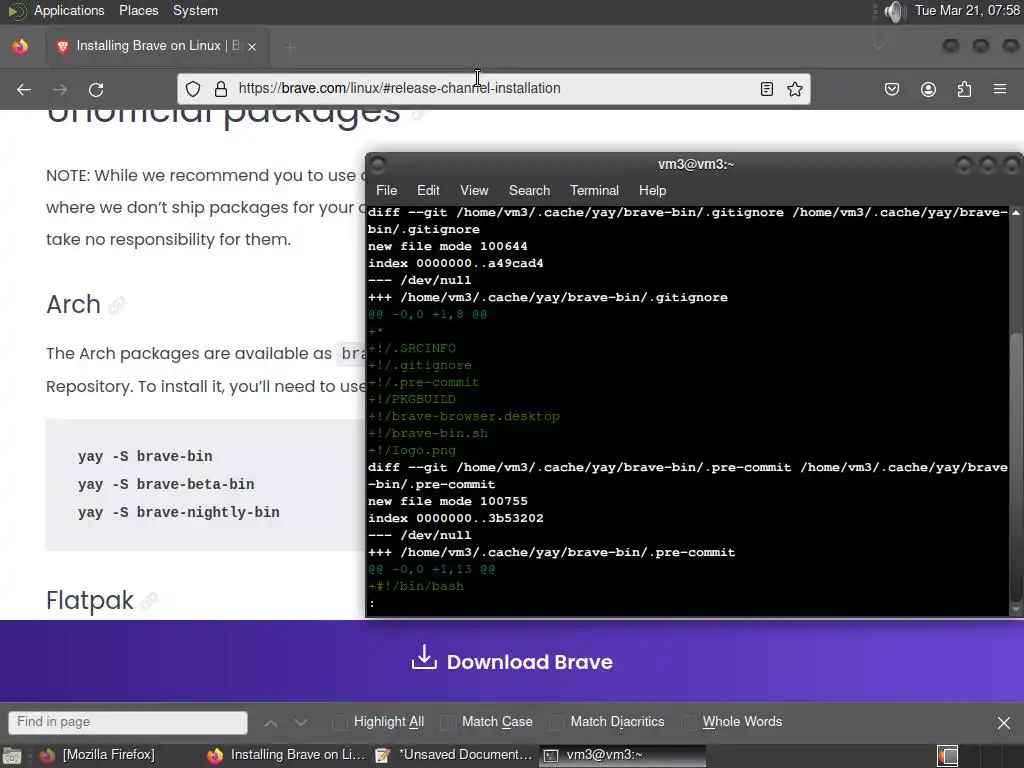This screenshot has width=1024, height=768.
Task: Click the terminal window menu button in title bar
Action: [378, 165]
